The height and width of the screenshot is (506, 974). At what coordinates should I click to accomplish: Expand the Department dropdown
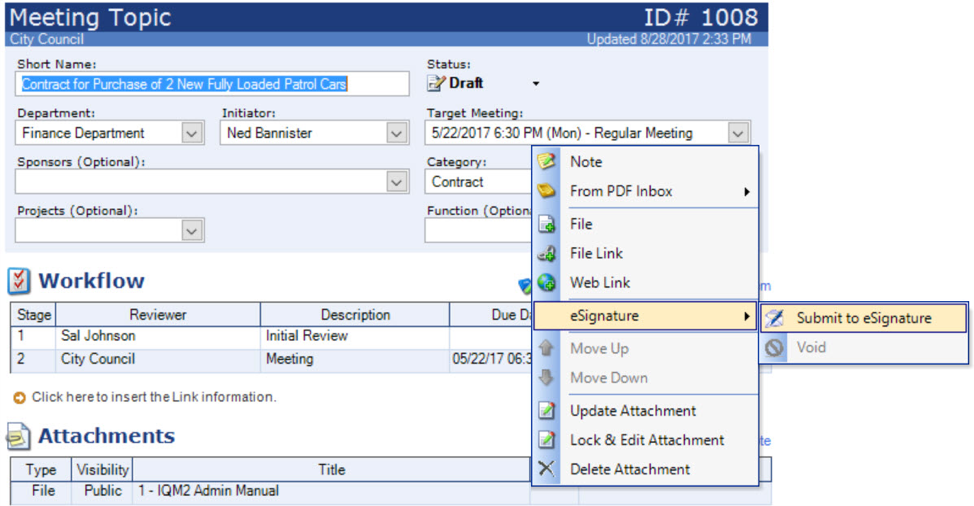point(191,133)
